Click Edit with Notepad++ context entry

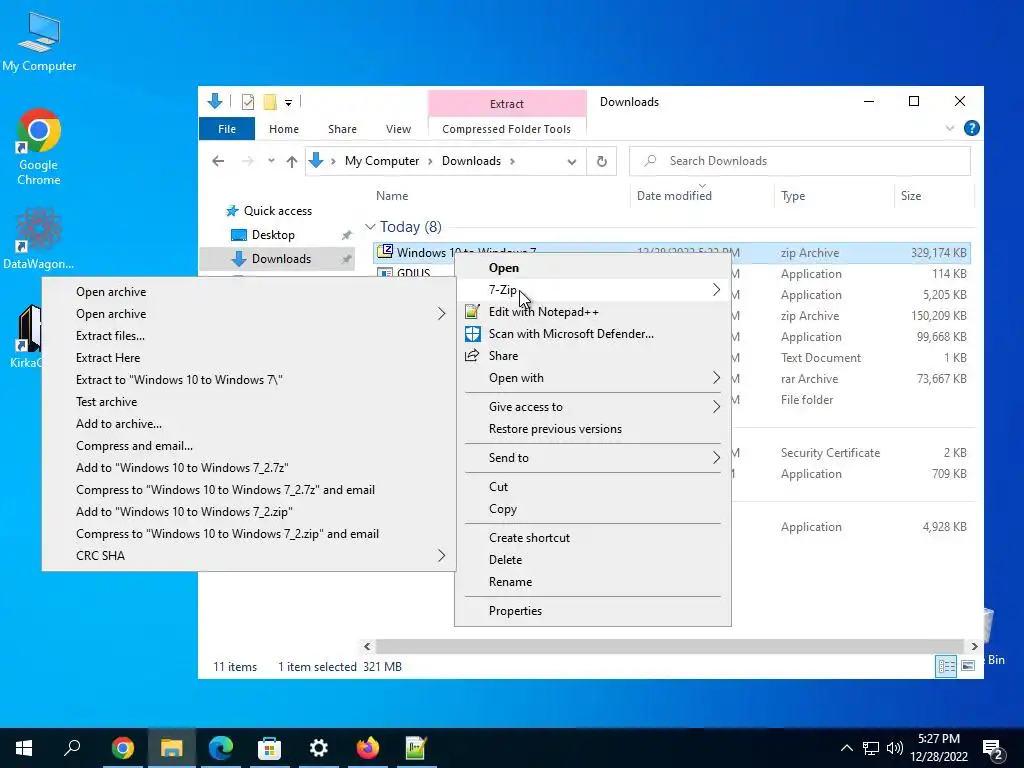coord(593,312)
